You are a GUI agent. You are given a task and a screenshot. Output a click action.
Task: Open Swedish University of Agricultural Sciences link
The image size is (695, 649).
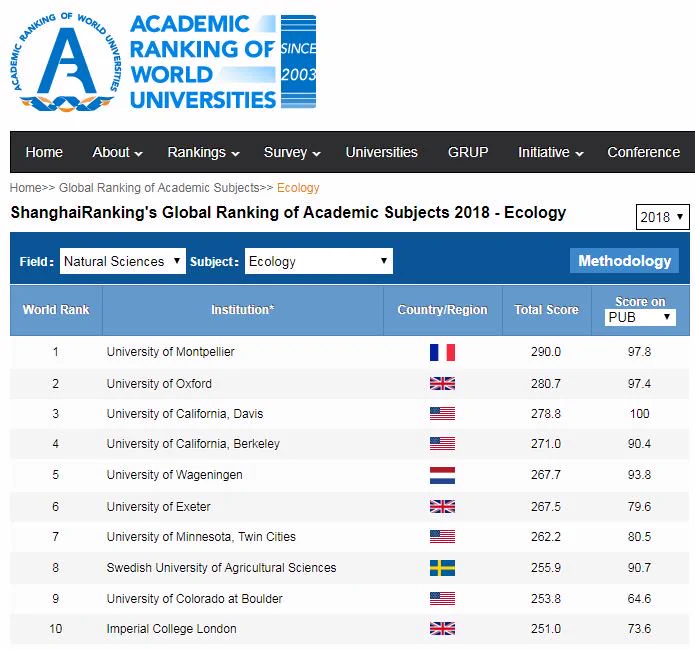pyautogui.click(x=222, y=567)
